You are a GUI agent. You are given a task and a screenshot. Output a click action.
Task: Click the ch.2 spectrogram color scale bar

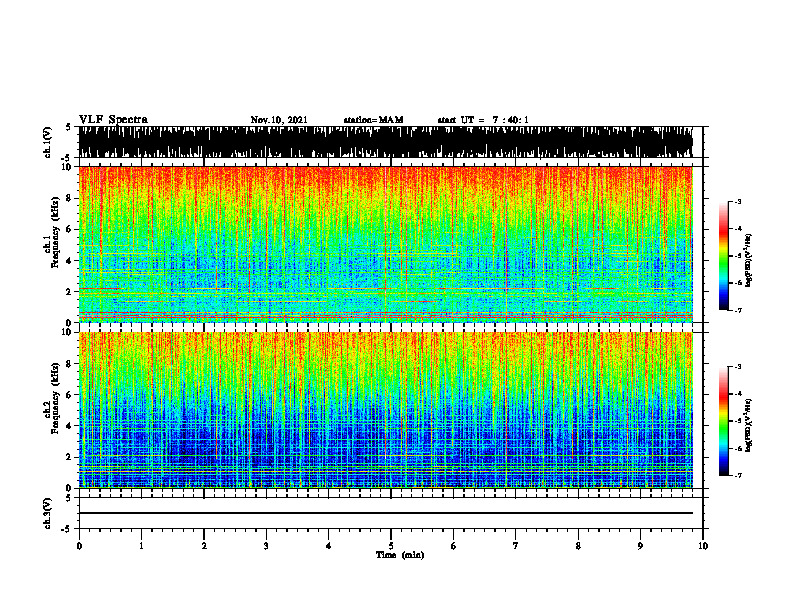pos(724,421)
